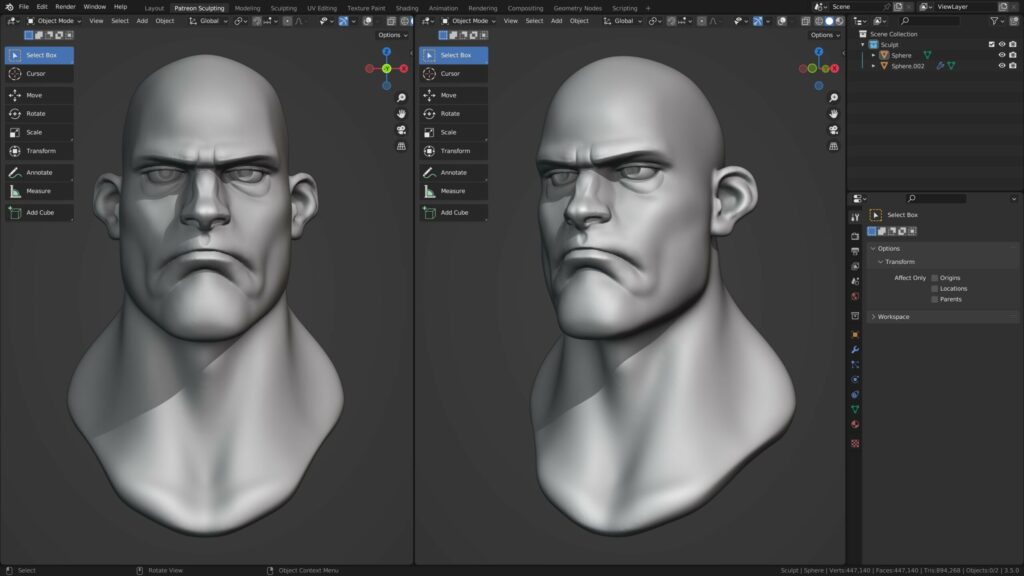Disable Sphere's render camera toggle
The width and height of the screenshot is (1024, 576).
(x=1012, y=55)
